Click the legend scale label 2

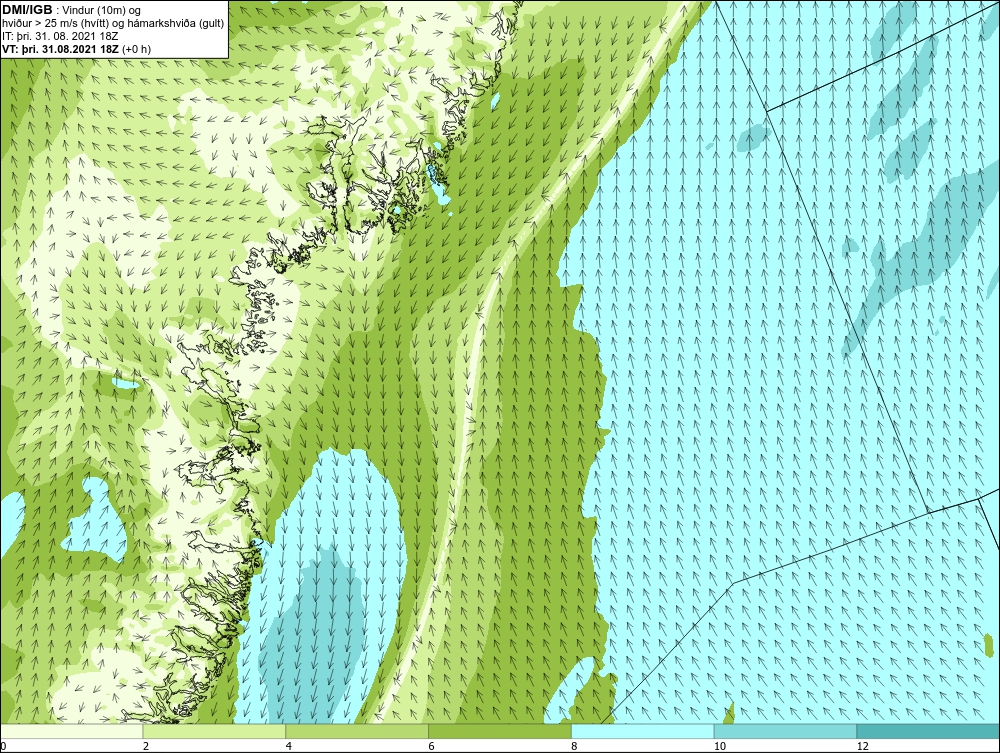coord(146,746)
